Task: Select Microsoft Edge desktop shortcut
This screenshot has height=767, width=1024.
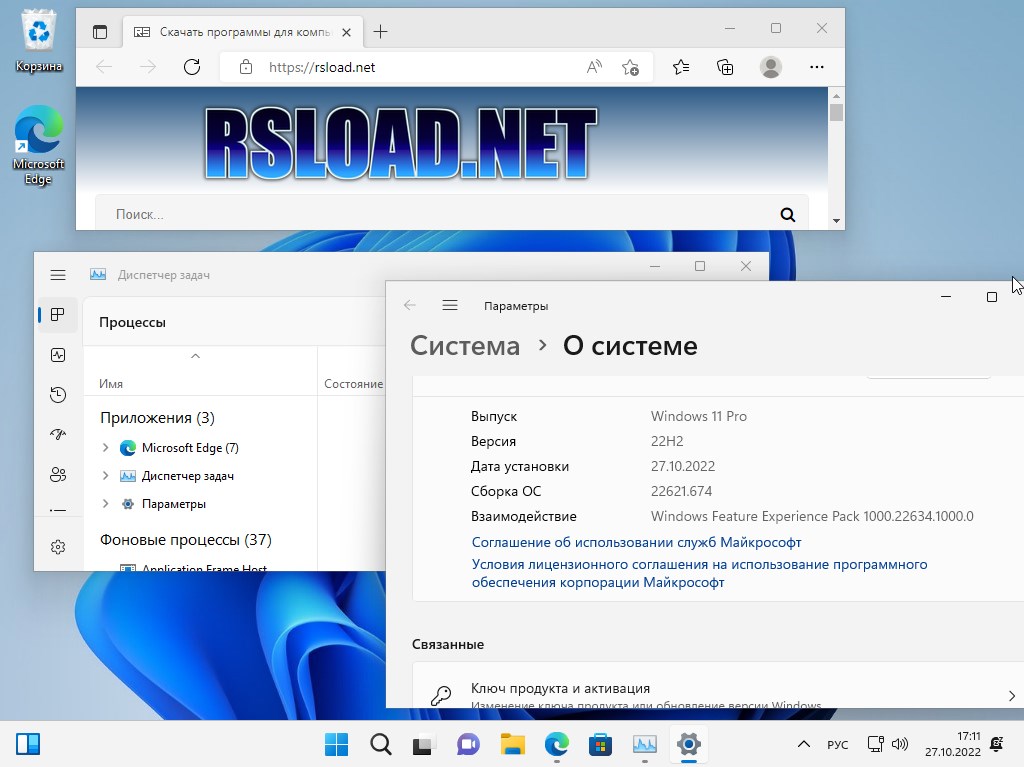Action: (x=39, y=145)
